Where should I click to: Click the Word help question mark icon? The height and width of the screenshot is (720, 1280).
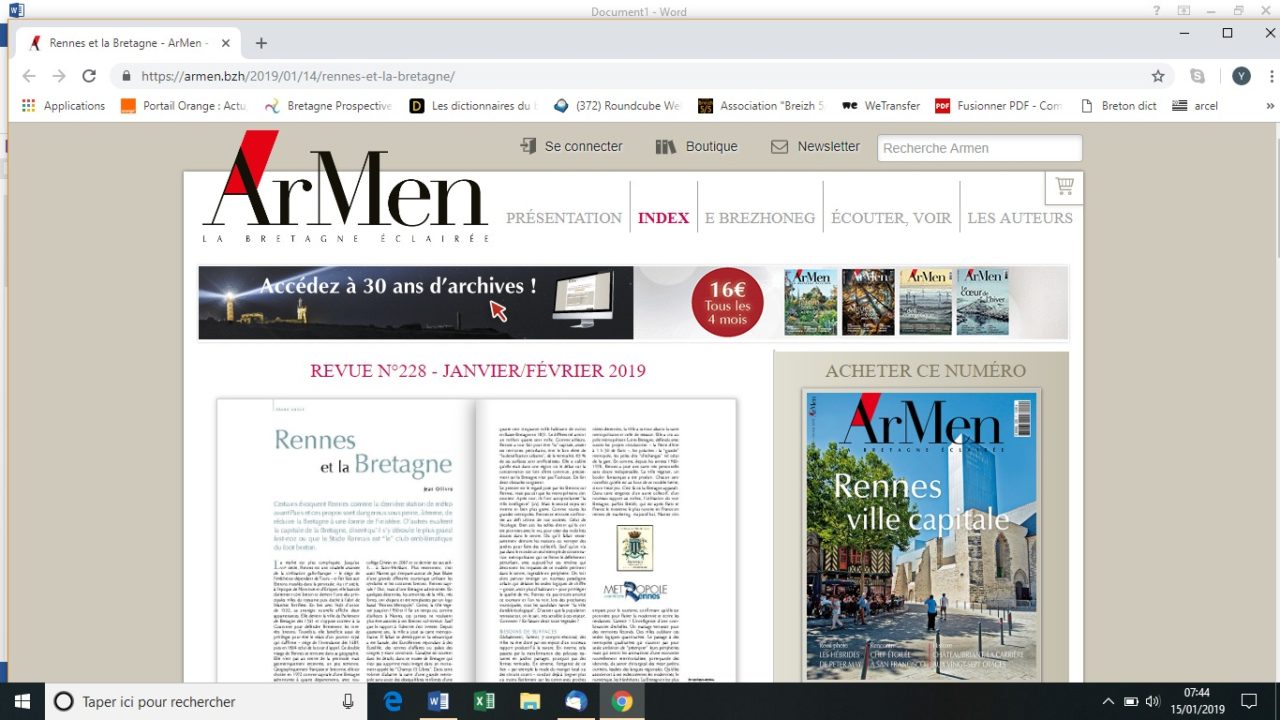[x=1158, y=10]
